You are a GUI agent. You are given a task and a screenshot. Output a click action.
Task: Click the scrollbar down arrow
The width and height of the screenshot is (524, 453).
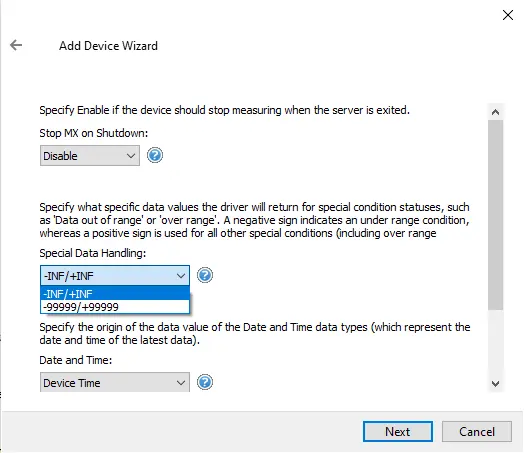(x=495, y=384)
